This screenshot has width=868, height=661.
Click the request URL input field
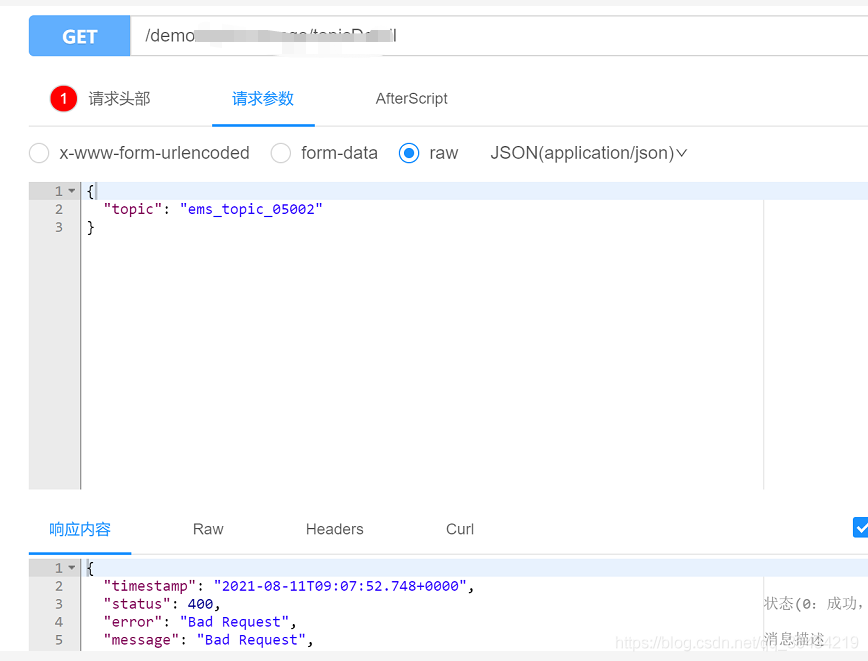coord(498,36)
